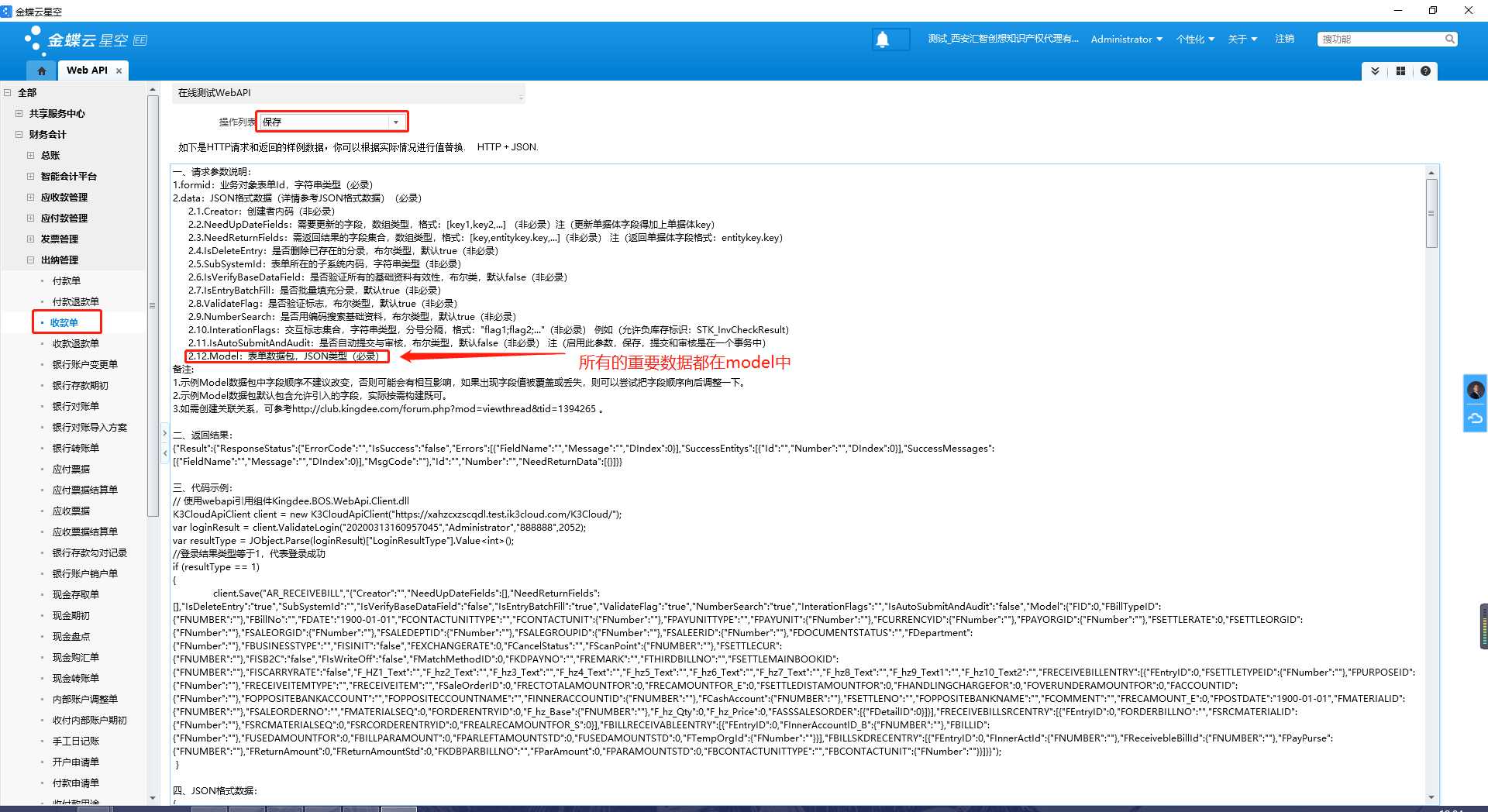Image resolution: width=1488 pixels, height=812 pixels.
Task: Select 银行账户变更单 in the tree
Action: click(84, 364)
